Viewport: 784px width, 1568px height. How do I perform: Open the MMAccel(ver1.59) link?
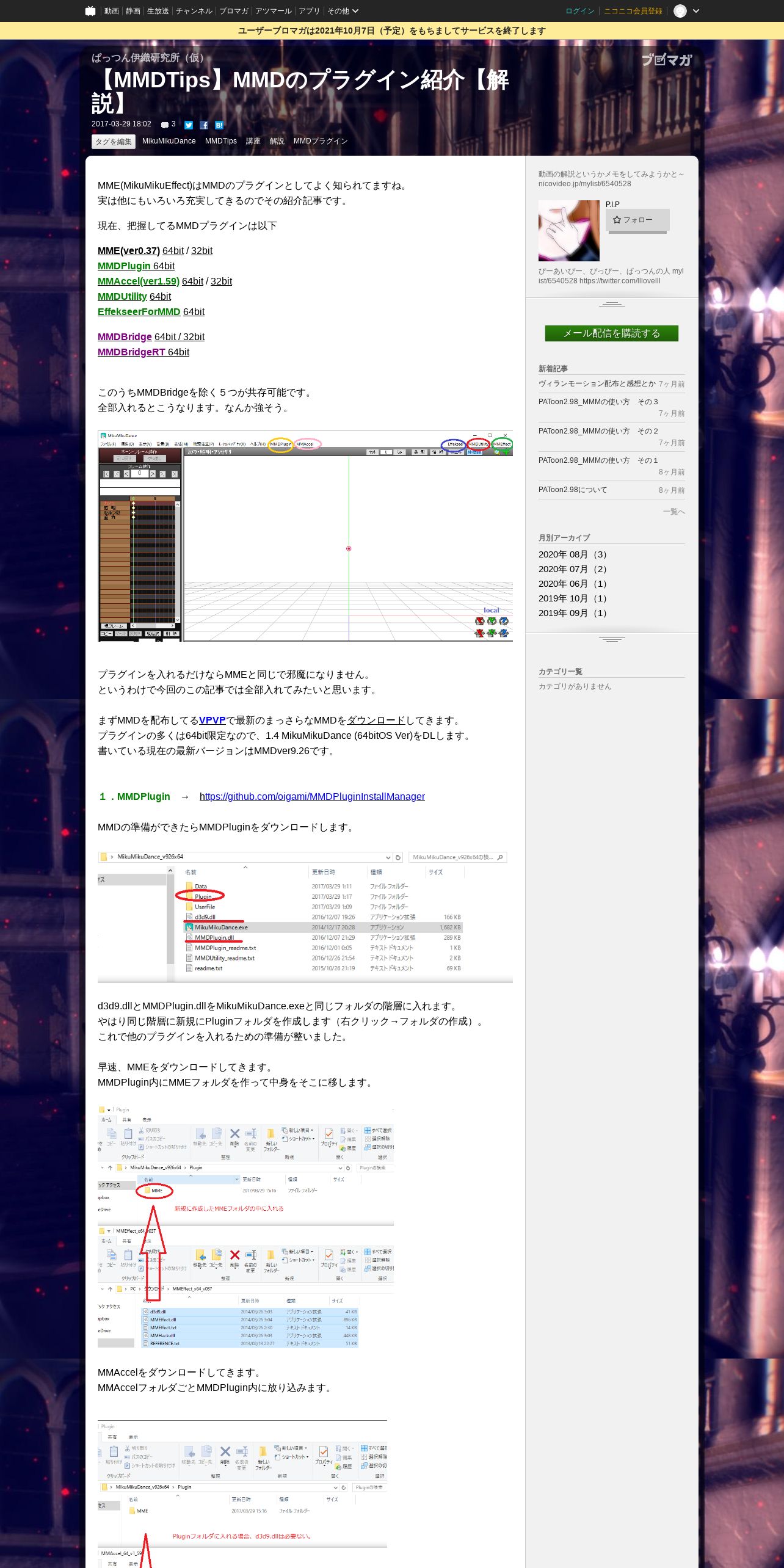pyautogui.click(x=139, y=281)
